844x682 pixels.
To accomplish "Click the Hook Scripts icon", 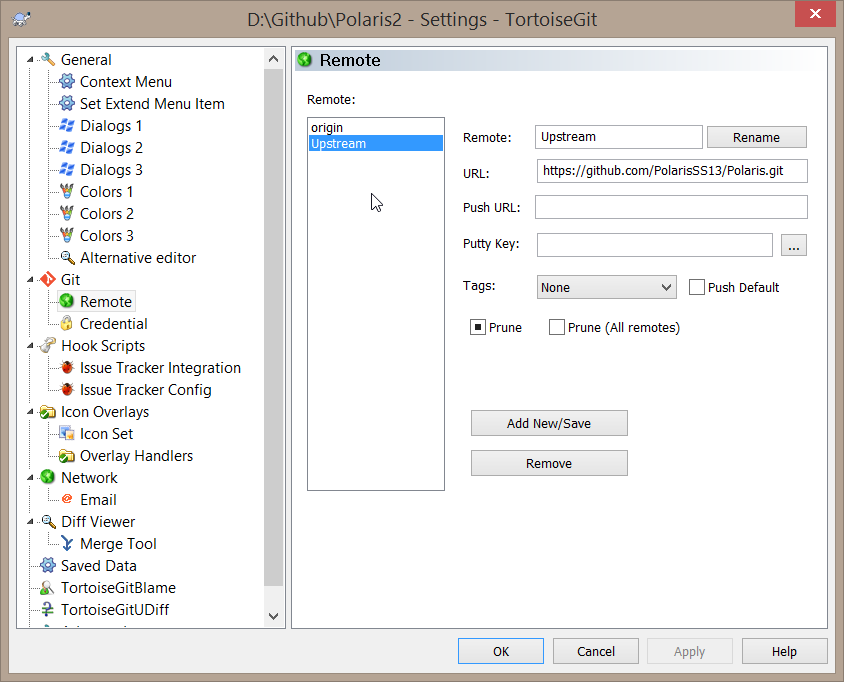I will (48, 346).
